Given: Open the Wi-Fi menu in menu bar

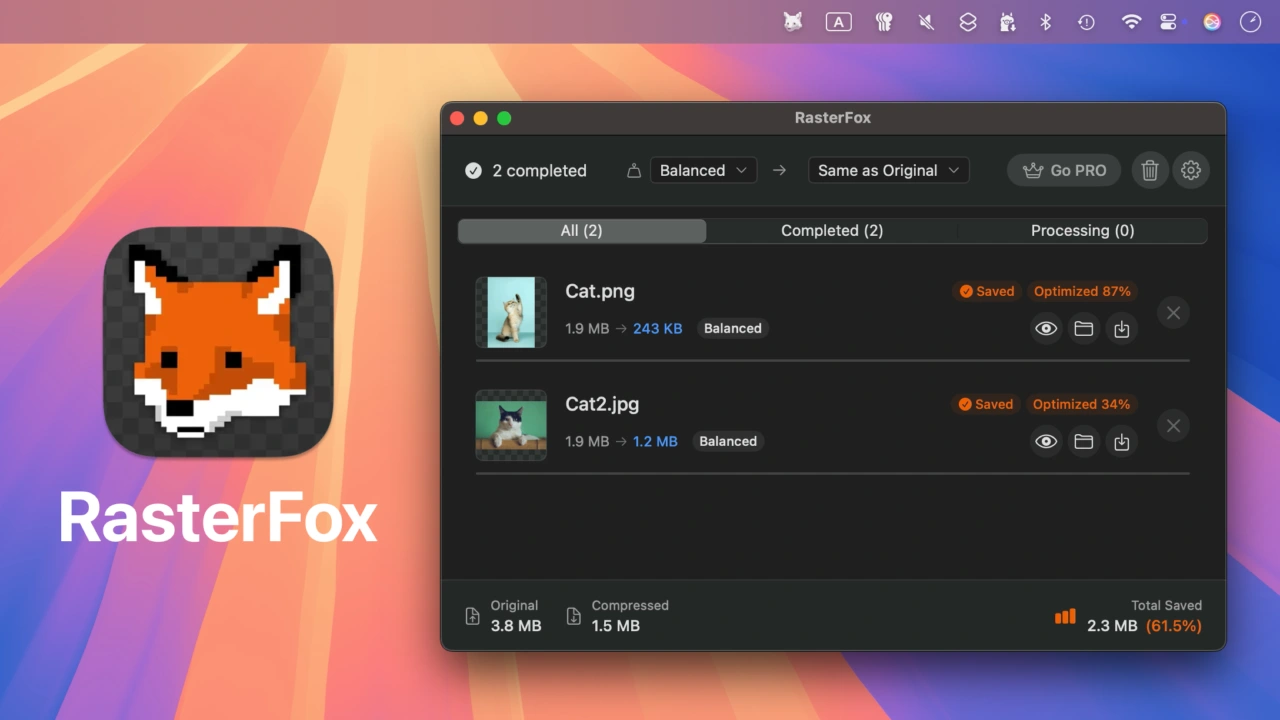Looking at the screenshot, I should coord(1131,22).
